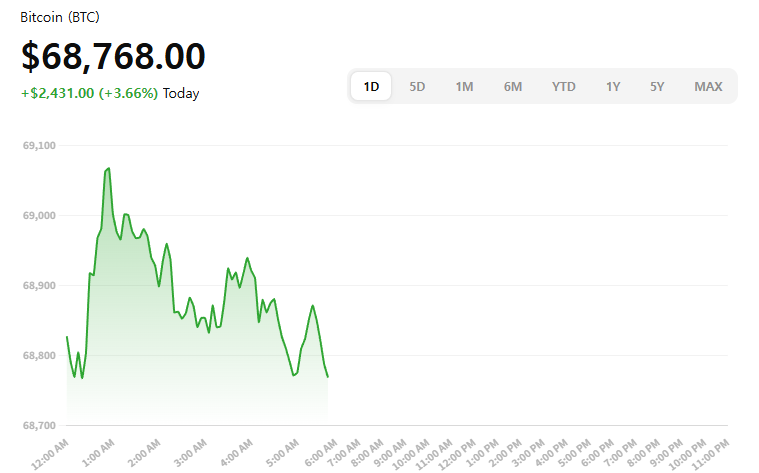The image size is (759, 473).
Task: Click the 11:00 PM x-axis label
Action: (711, 452)
